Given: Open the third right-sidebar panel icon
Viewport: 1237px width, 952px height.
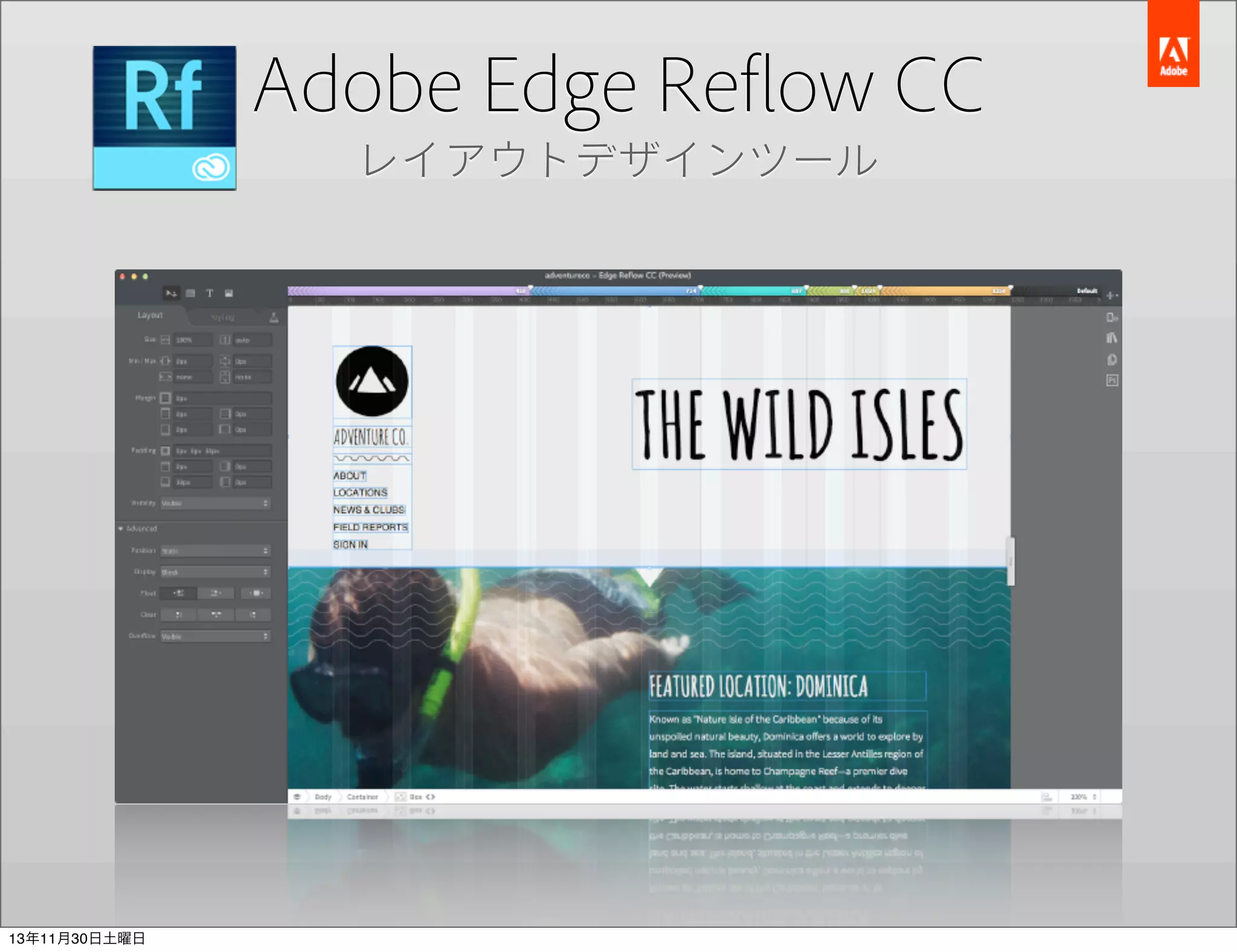Looking at the screenshot, I should click(x=1112, y=359).
